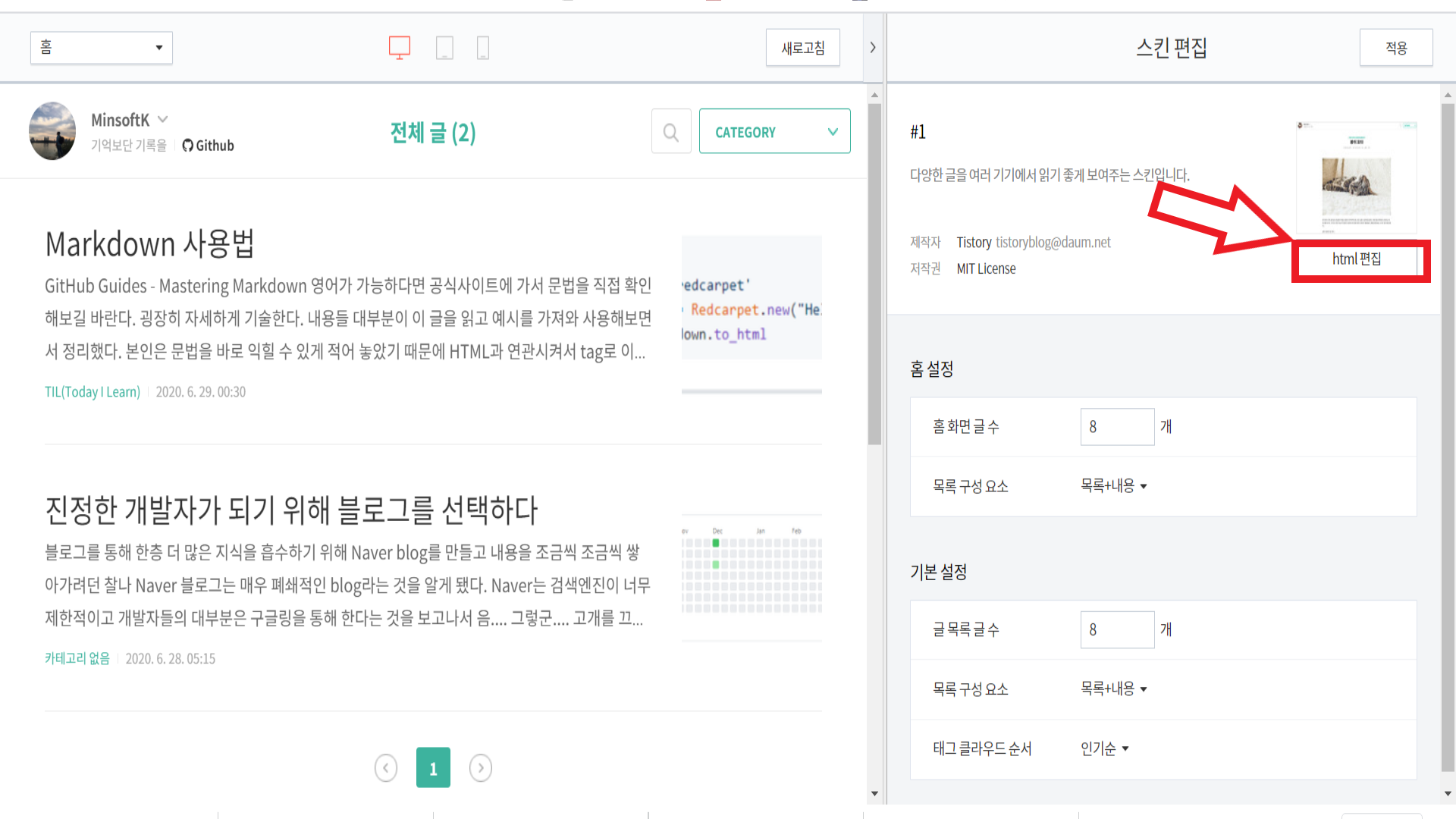This screenshot has height=819, width=1456.
Task: Go to previous page arrow in pagination
Action: click(386, 767)
